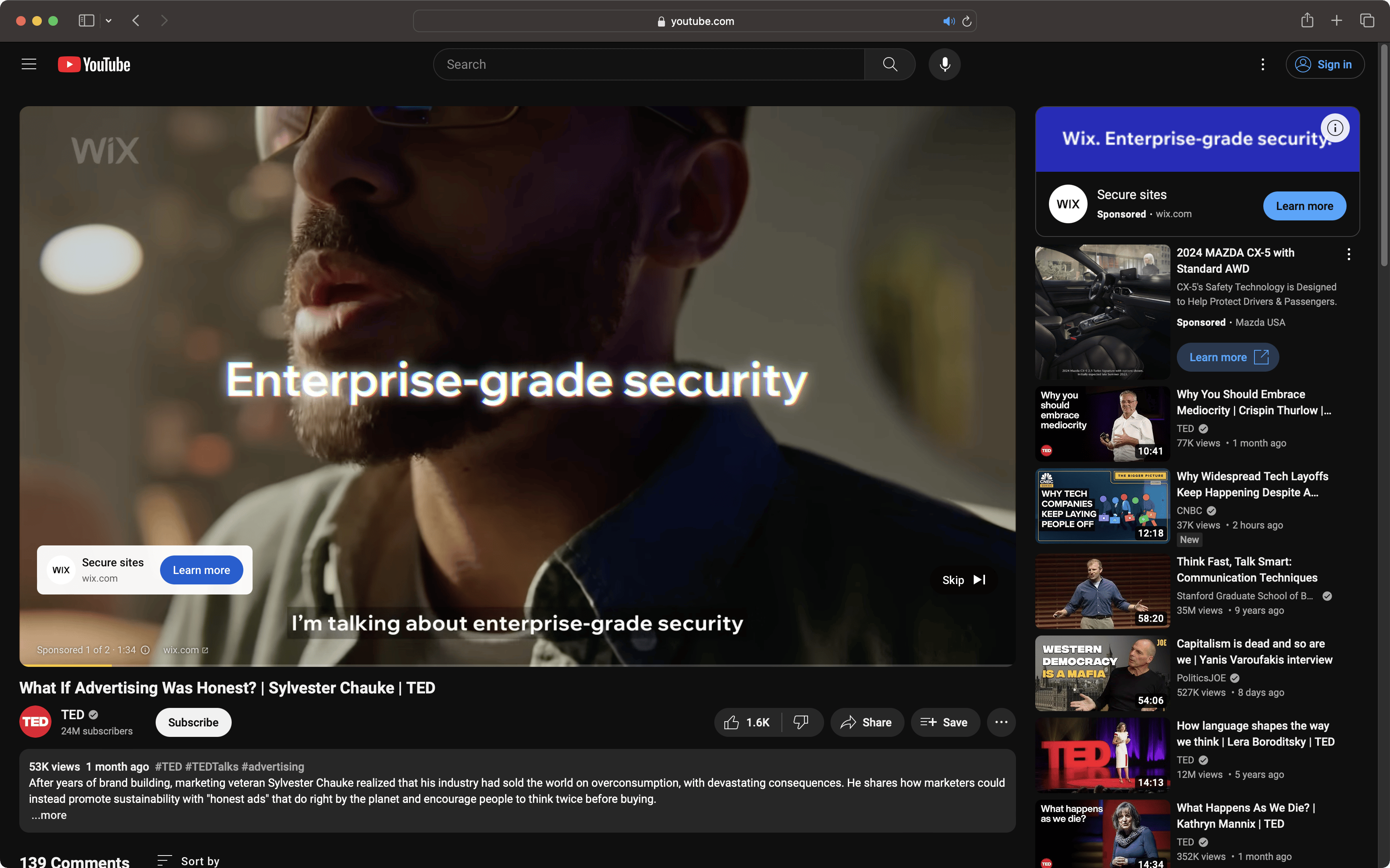Click the #advertising hashtag link
Image resolution: width=1390 pixels, height=868 pixels.
(x=273, y=766)
